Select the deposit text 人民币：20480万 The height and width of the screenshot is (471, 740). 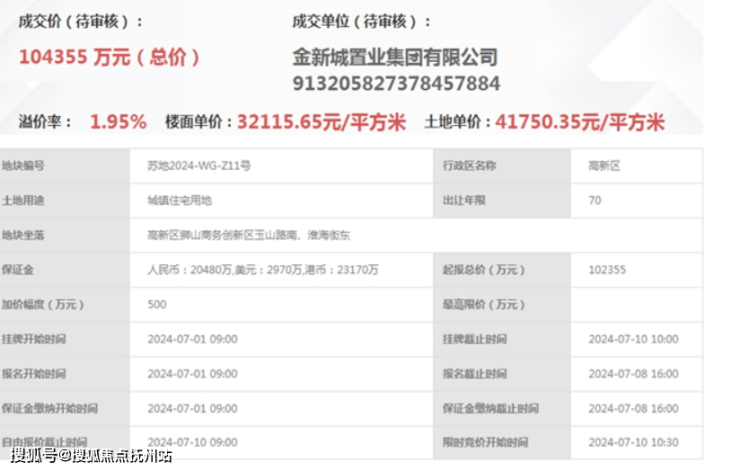(190, 270)
